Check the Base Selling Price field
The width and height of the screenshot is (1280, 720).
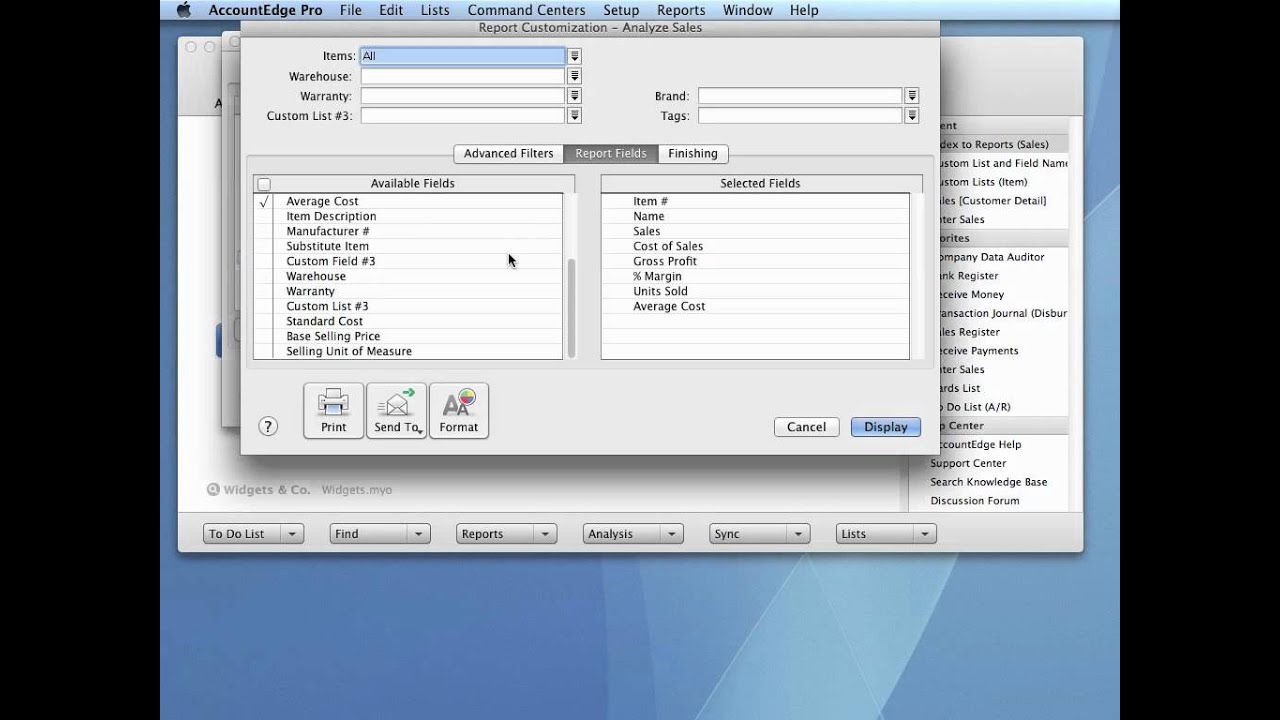[264, 336]
